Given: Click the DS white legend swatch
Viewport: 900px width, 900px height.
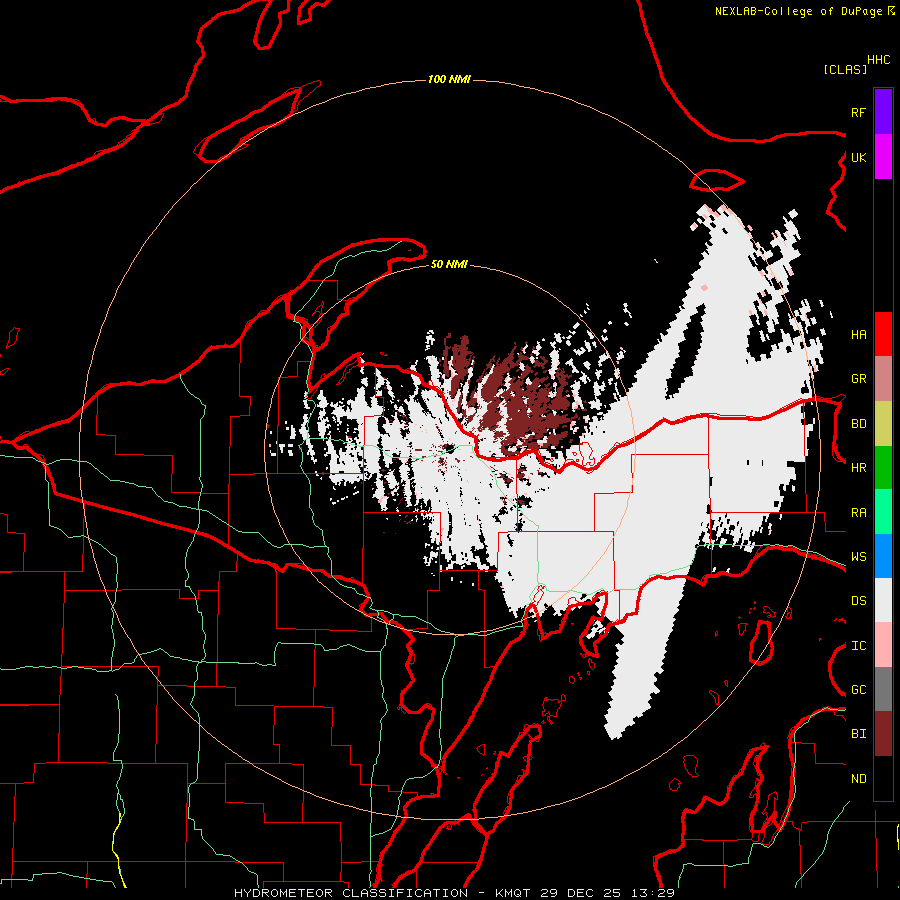Looking at the screenshot, I should pos(883,600).
